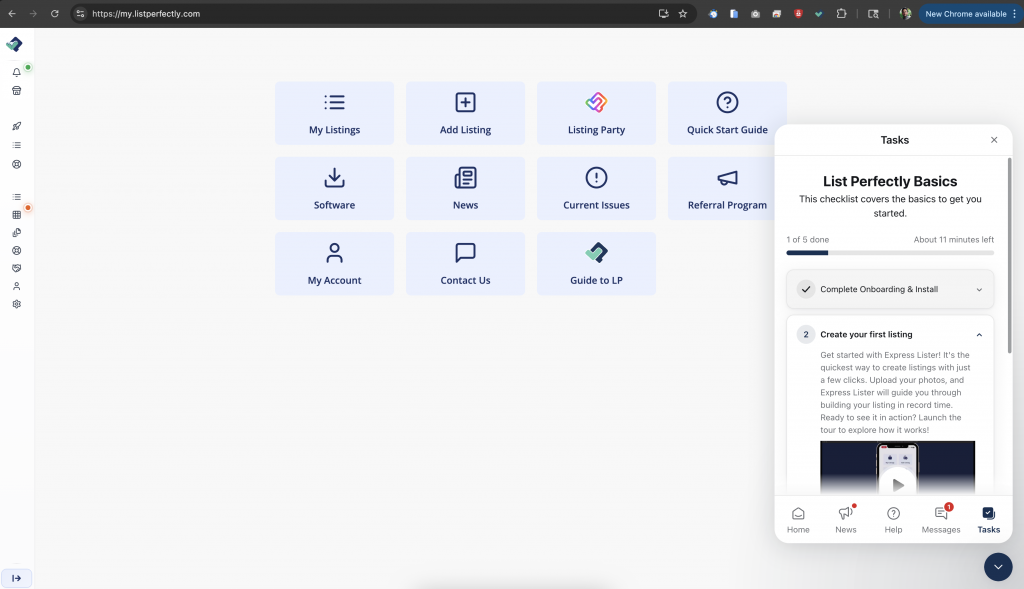Screen dimensions: 1024x589
Task: Click the rocket icon in the sidebar
Action: tap(16, 126)
